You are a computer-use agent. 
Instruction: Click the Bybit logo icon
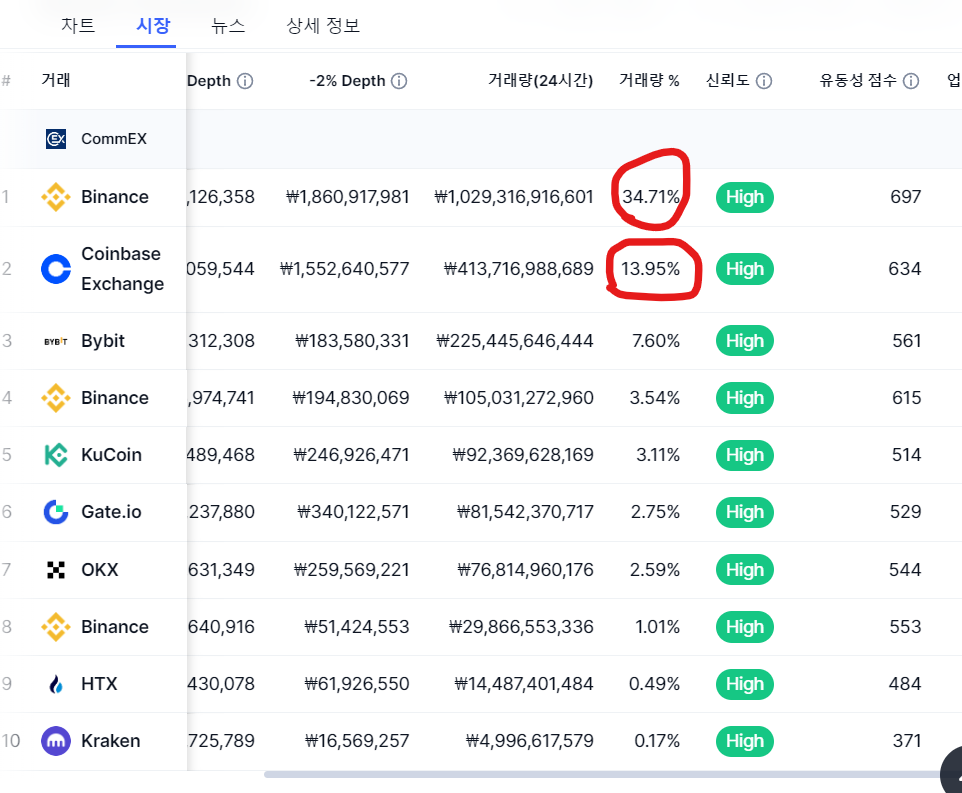click(x=56, y=342)
